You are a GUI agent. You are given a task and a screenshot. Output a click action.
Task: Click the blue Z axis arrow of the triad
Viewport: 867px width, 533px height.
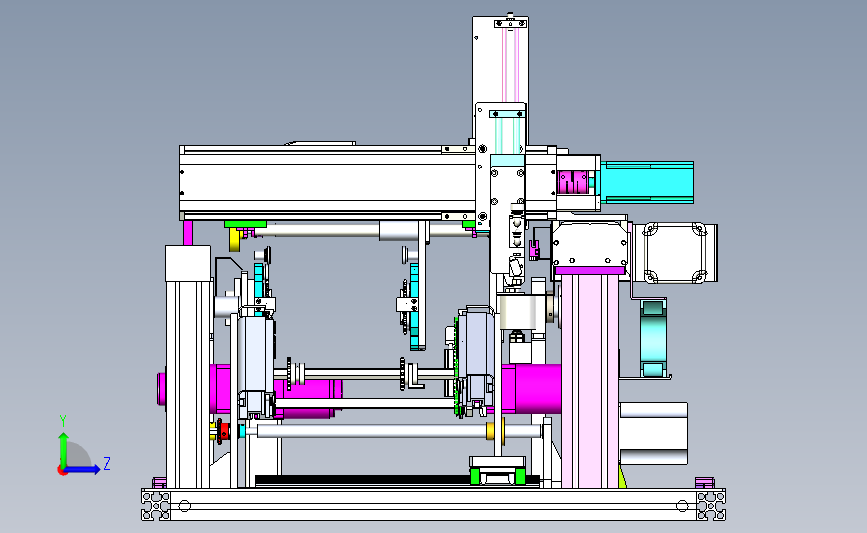[x=84, y=470]
